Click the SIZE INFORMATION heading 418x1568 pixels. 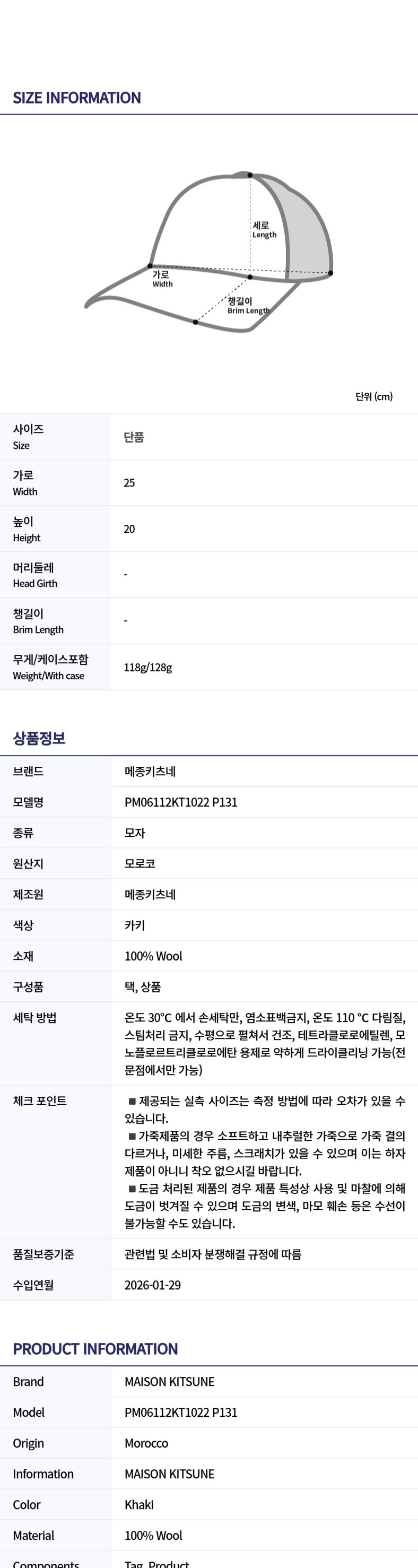point(77,98)
